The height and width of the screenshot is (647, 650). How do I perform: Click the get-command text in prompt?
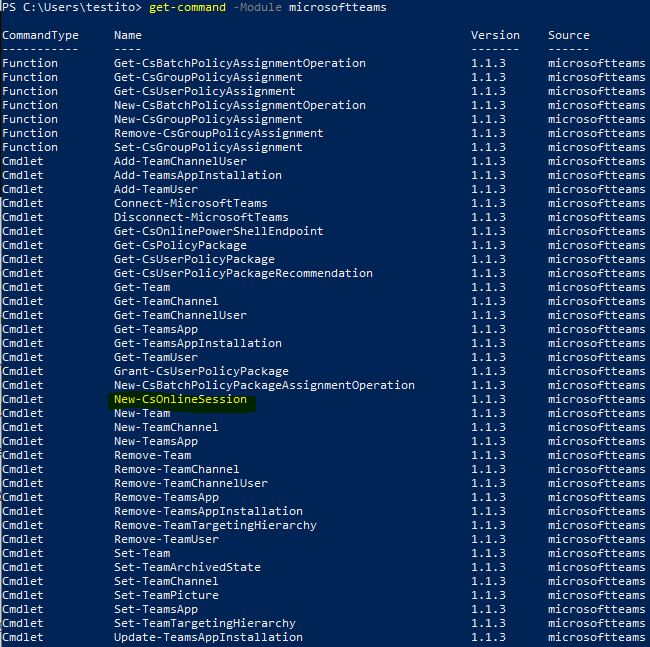click(x=187, y=7)
